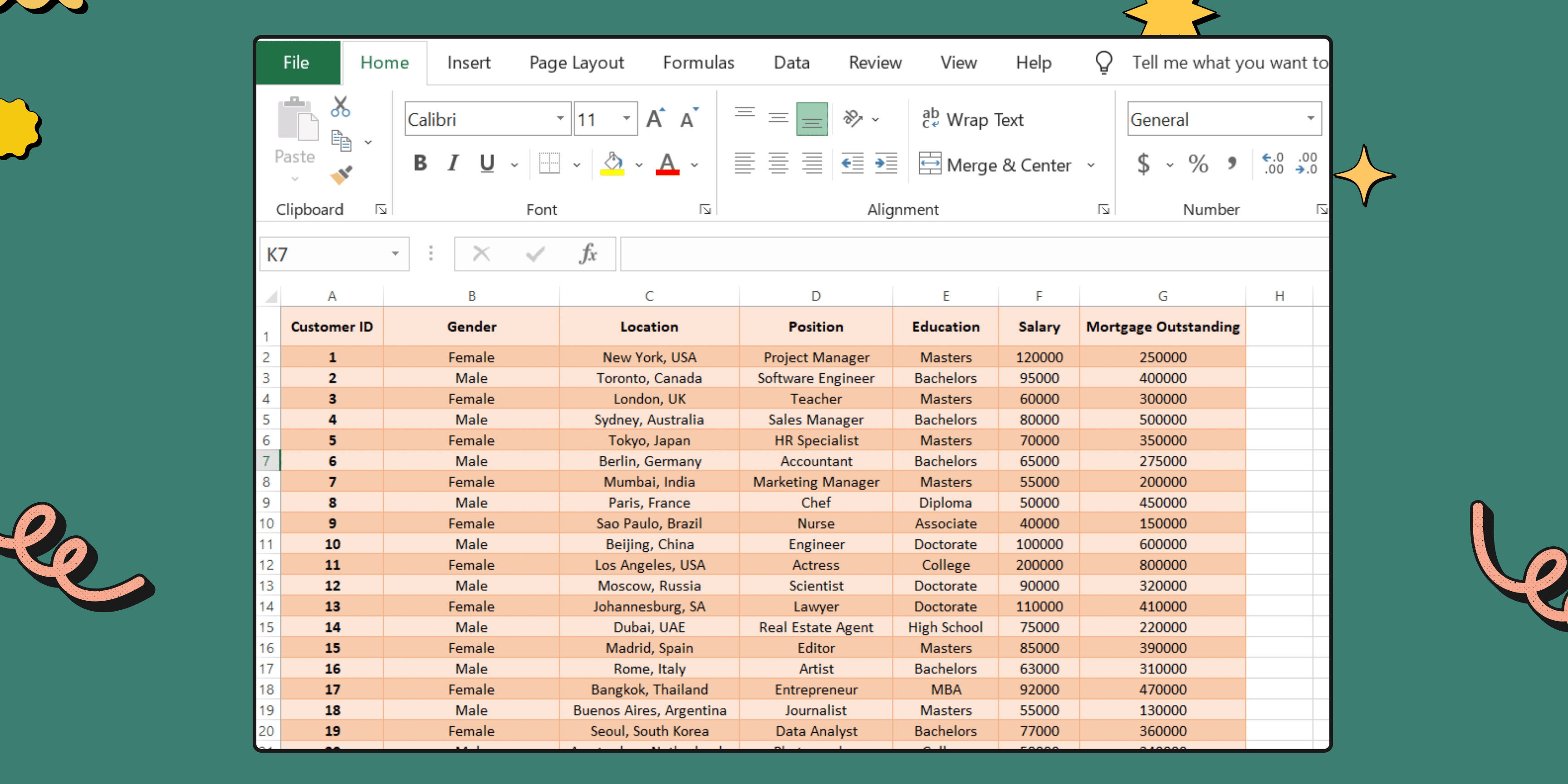Click the Insert Function fx icon
Screen dimensions: 1568x784
(588, 254)
